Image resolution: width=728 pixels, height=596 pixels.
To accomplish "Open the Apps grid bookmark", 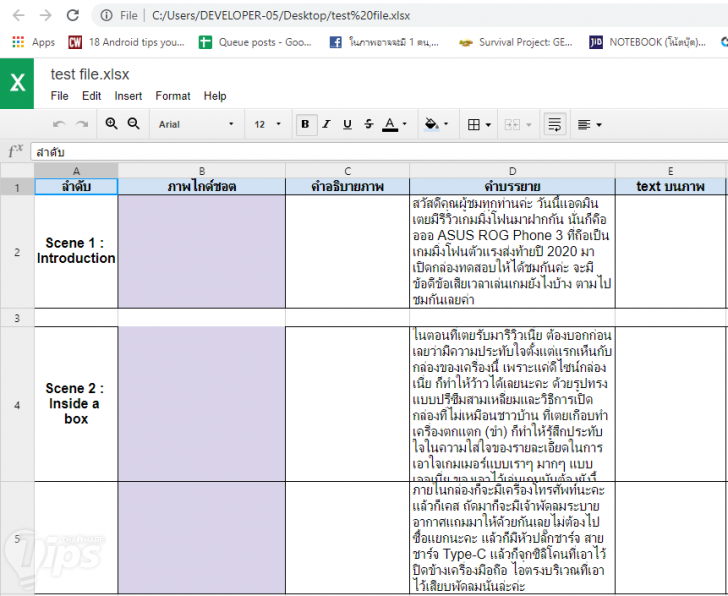I will 33,42.
